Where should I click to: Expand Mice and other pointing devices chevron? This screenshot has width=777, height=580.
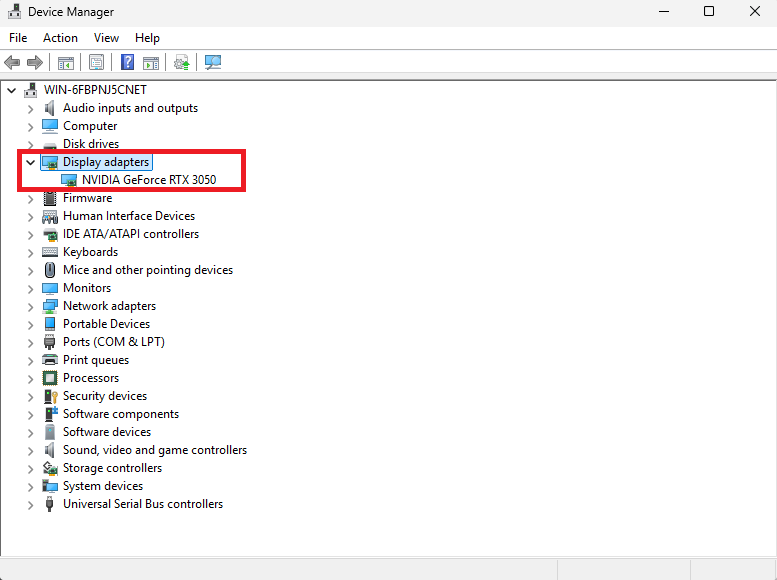pyautogui.click(x=30, y=271)
